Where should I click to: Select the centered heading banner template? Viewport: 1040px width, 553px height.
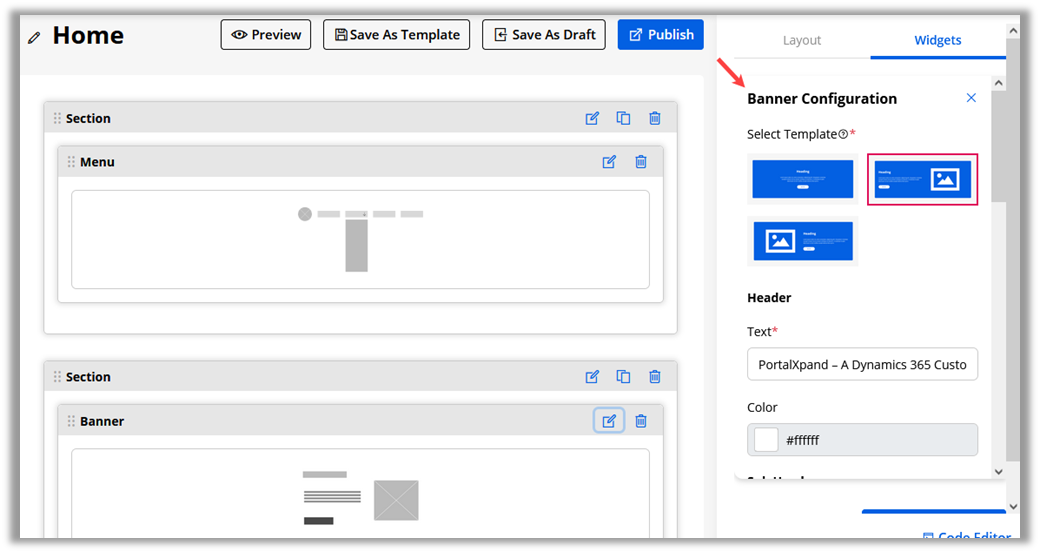(x=803, y=179)
